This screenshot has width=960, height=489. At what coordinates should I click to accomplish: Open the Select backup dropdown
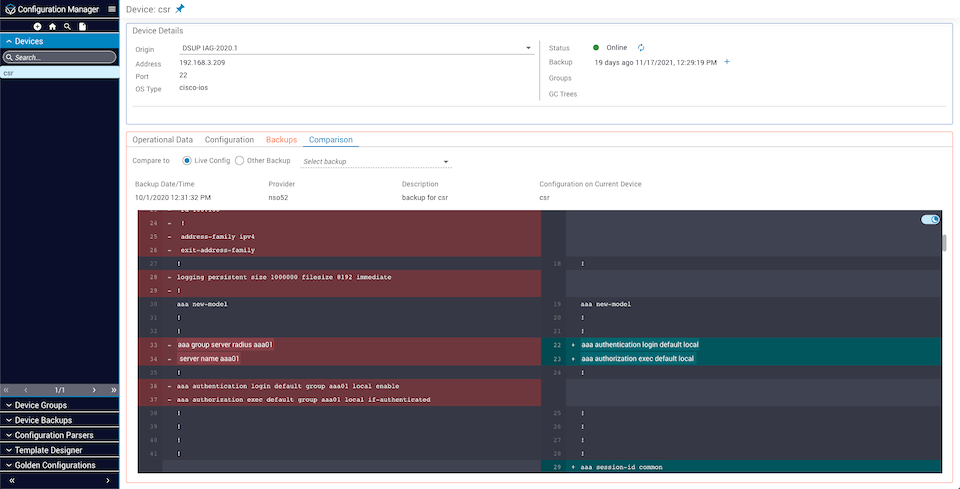[x=376, y=162]
